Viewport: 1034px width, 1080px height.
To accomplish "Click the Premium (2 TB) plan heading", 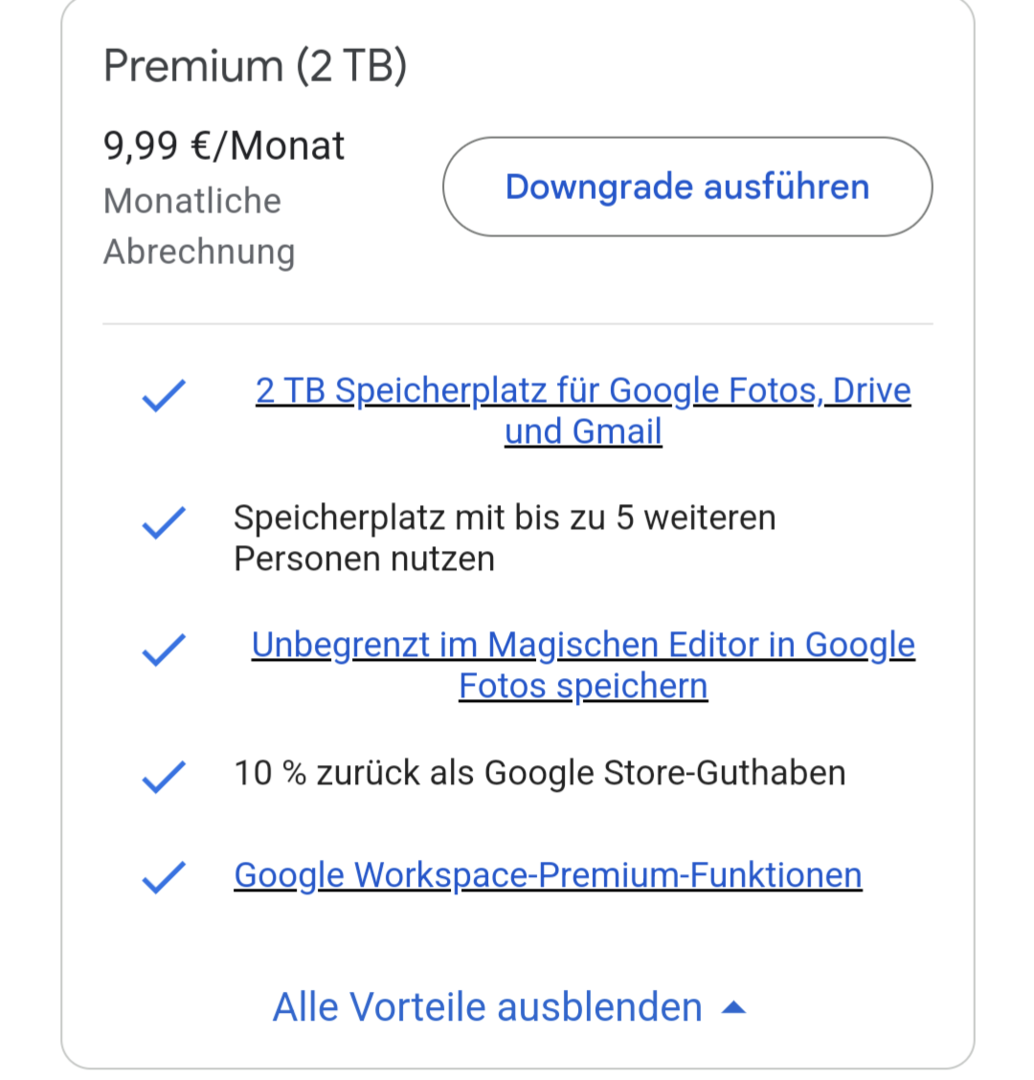I will point(255,66).
